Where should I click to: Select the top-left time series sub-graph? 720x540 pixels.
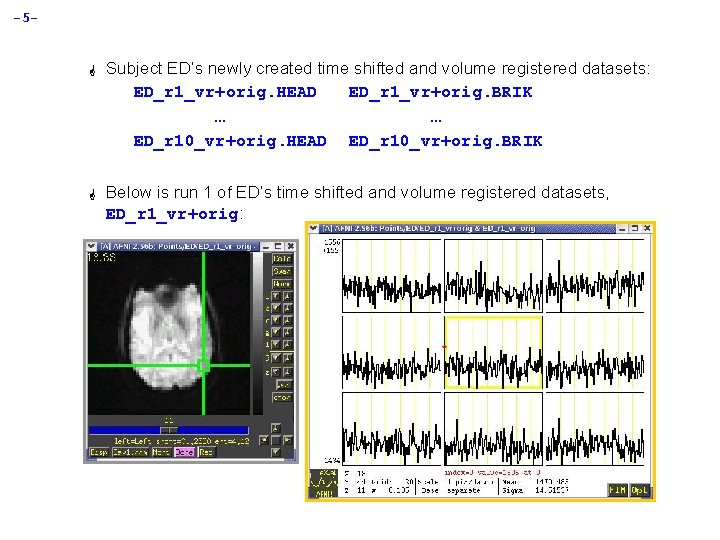point(392,276)
